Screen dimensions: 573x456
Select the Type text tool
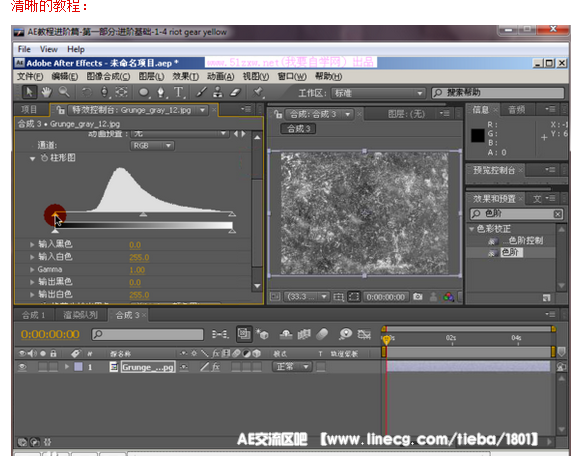(x=178, y=92)
